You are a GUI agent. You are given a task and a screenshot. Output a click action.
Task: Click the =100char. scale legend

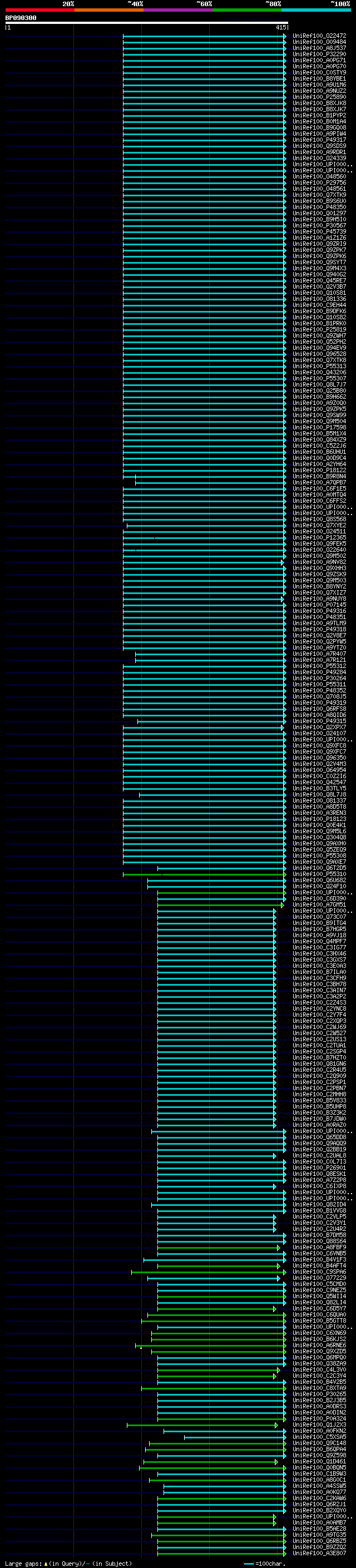264,1564
